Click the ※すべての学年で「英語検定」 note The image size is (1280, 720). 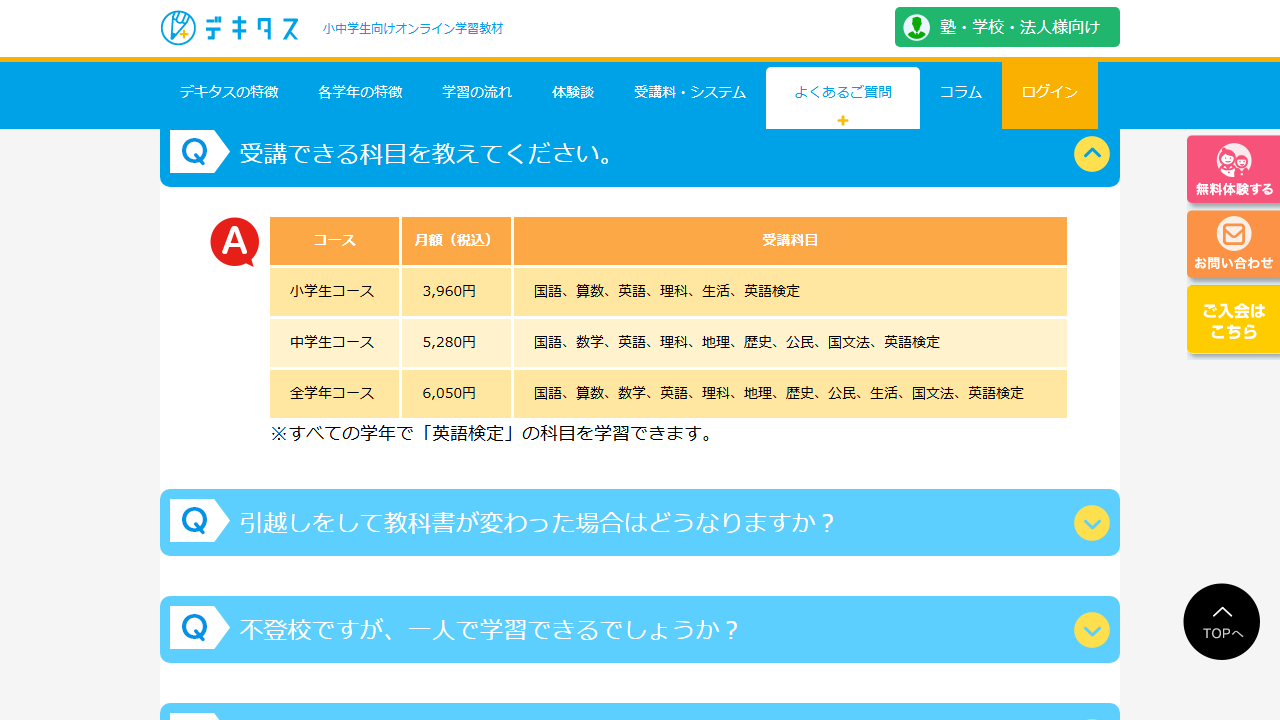(492, 434)
